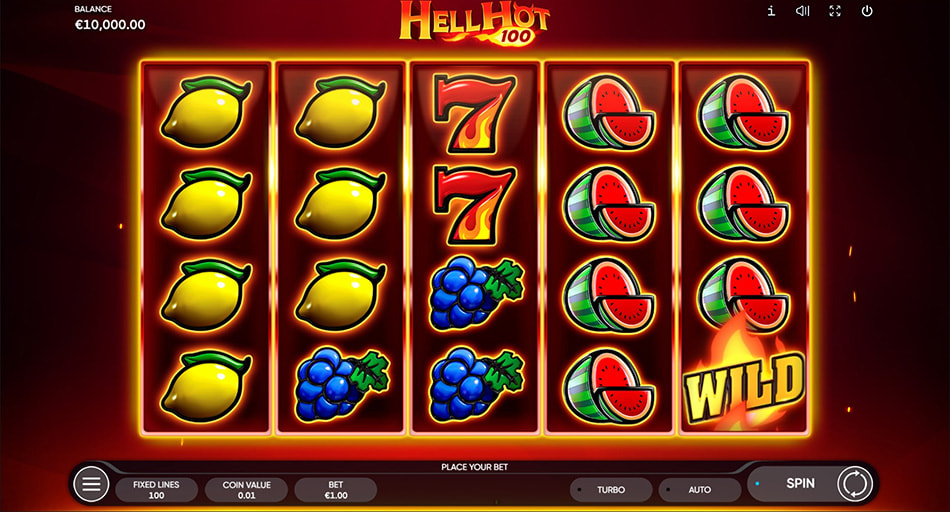Click the flaming WILD symbol
The width and height of the screenshot is (950, 512).
click(x=744, y=380)
